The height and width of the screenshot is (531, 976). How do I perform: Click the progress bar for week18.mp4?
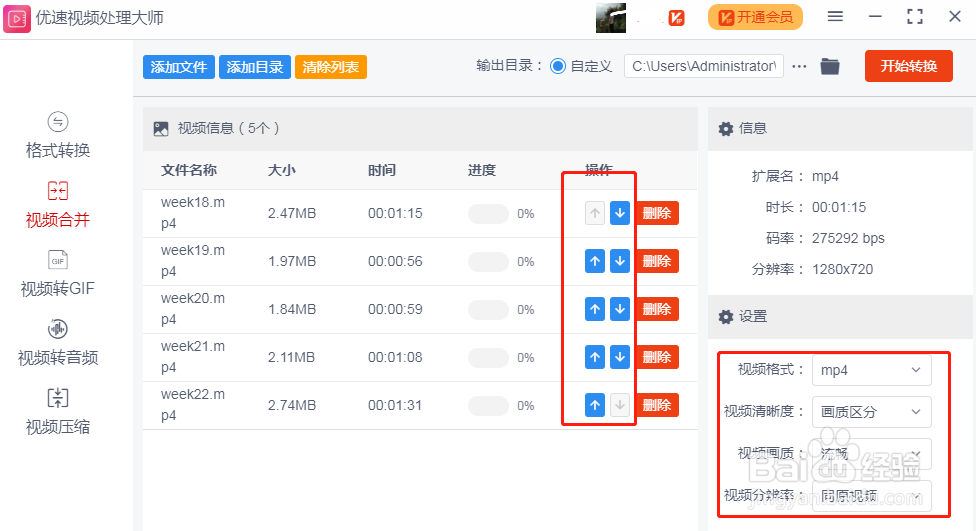click(489, 214)
